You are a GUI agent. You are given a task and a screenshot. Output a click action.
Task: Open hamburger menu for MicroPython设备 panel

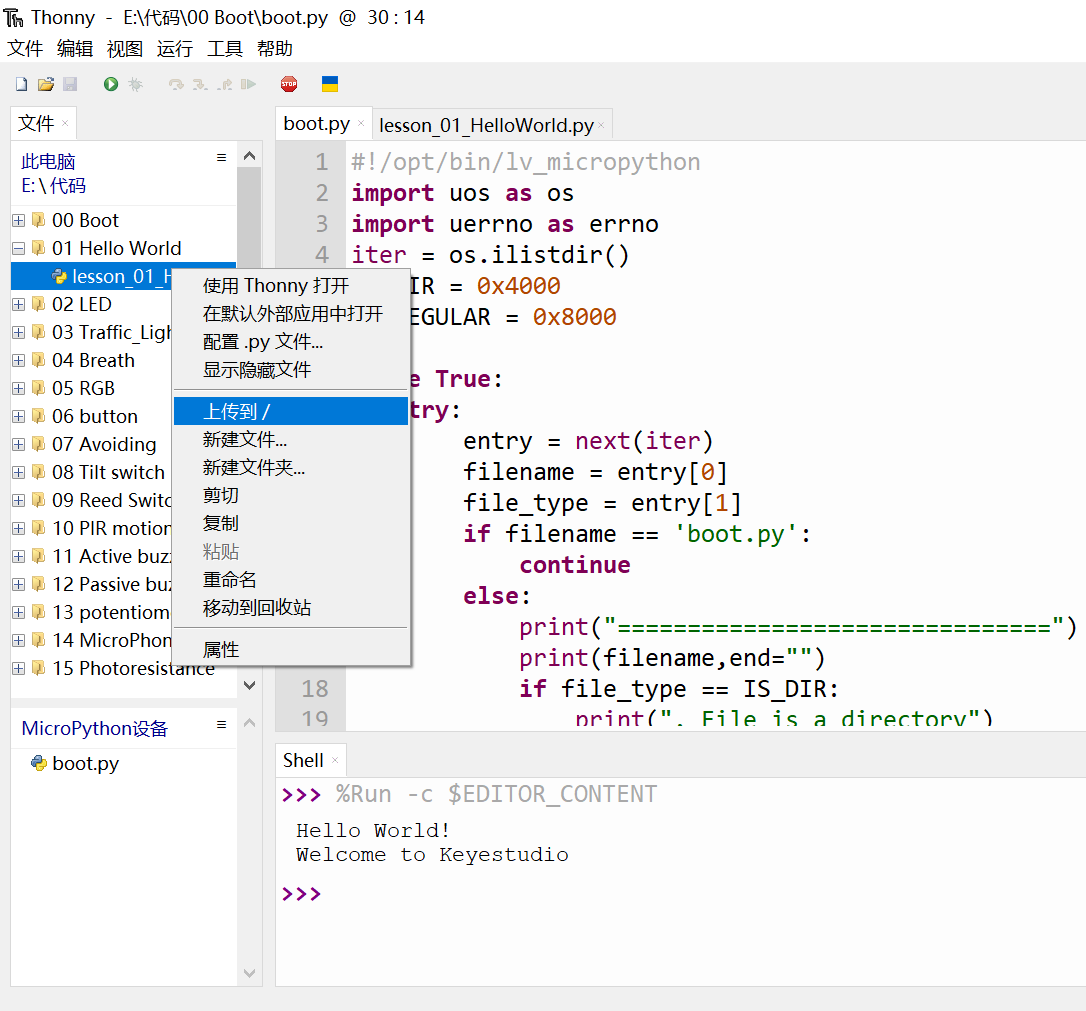pyautogui.click(x=222, y=724)
